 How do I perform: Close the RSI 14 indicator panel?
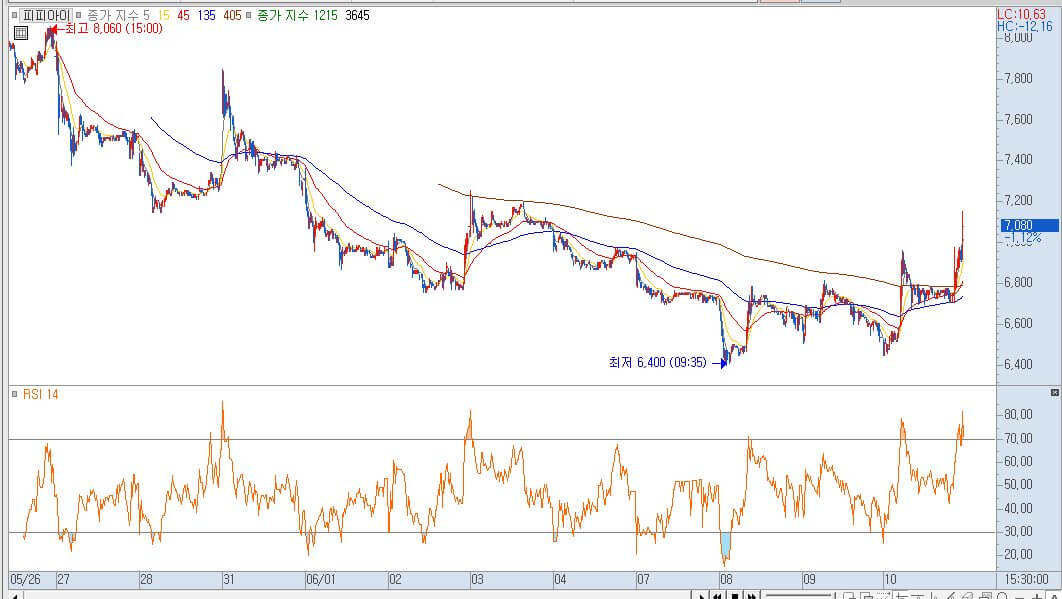1055,392
